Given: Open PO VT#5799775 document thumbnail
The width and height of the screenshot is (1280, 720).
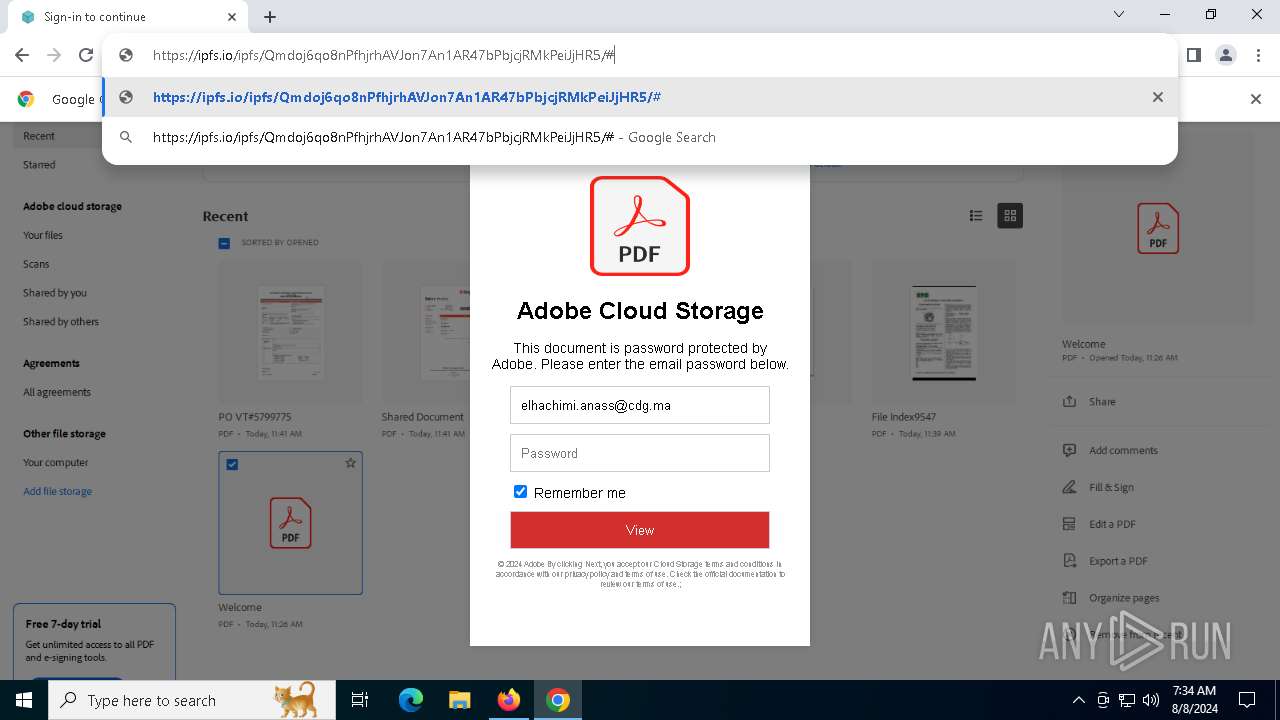Looking at the screenshot, I should [x=290, y=333].
